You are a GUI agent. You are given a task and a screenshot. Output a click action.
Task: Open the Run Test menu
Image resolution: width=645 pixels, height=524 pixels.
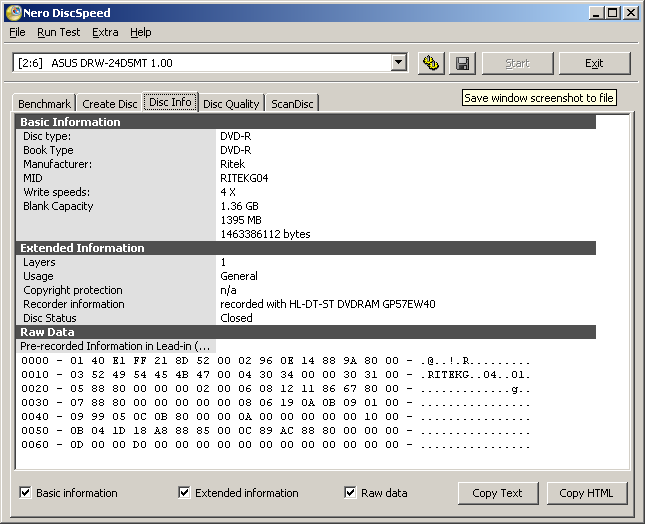58,32
